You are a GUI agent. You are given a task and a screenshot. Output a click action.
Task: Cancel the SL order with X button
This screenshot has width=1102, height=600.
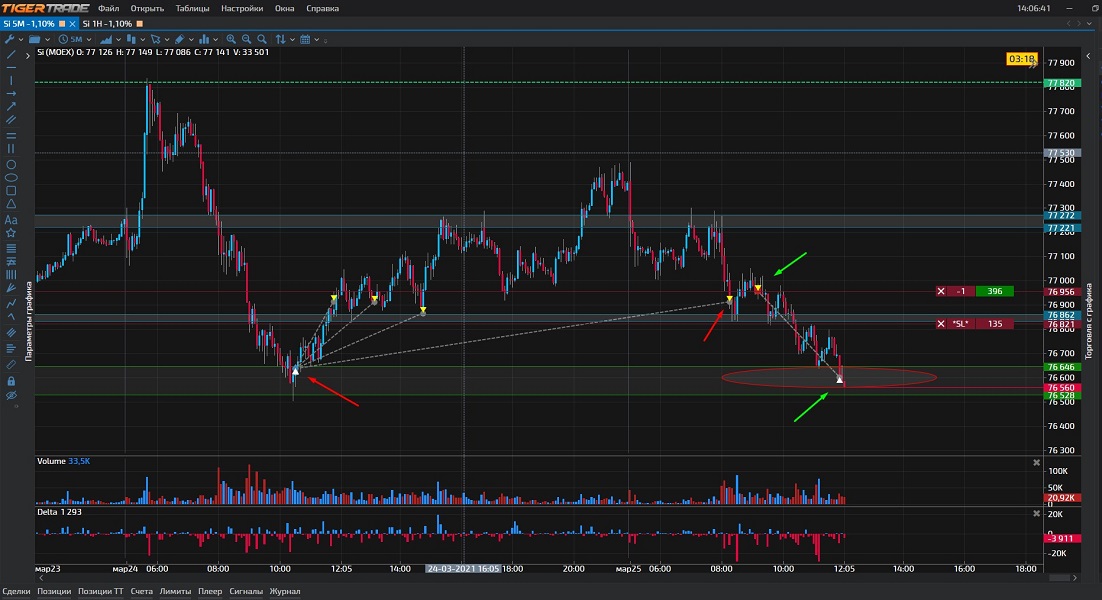pos(941,324)
